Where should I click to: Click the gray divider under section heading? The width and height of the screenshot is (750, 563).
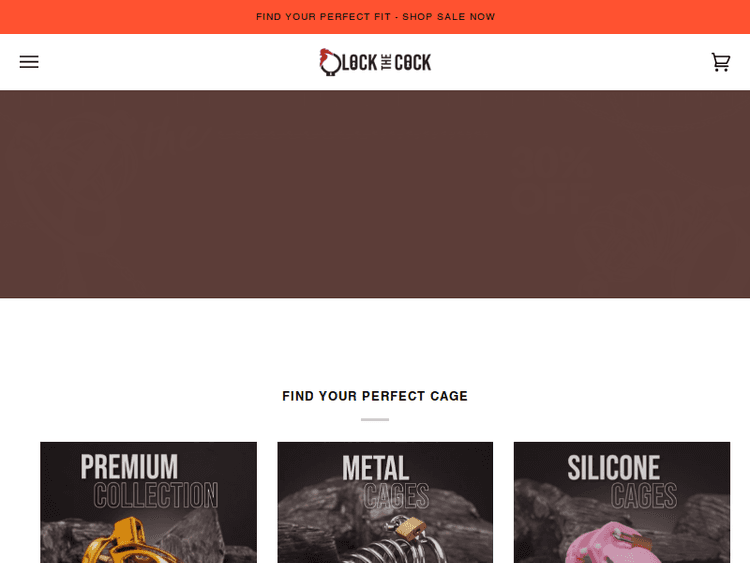coord(375,419)
